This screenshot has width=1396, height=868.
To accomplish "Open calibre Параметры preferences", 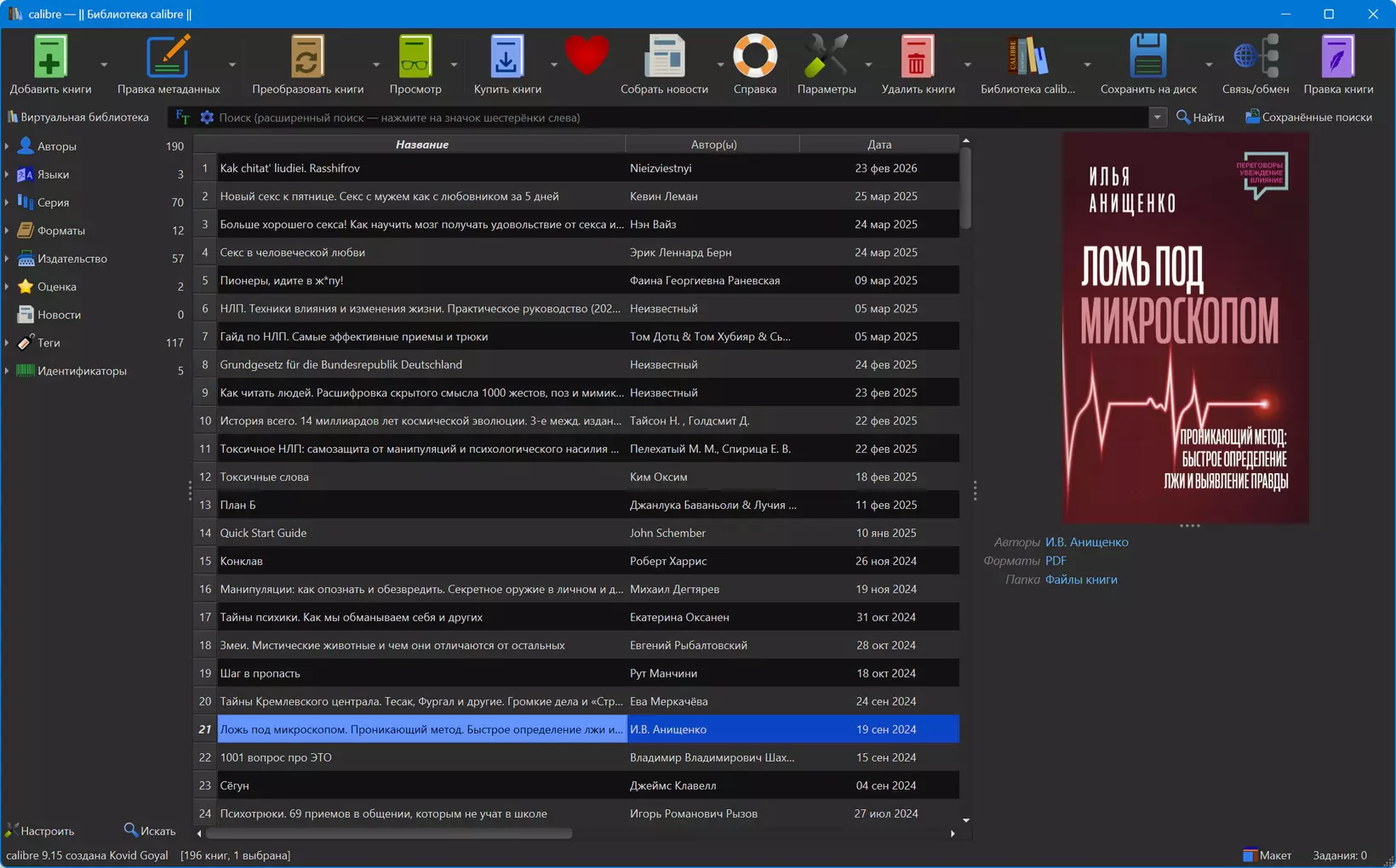I will click(x=827, y=65).
